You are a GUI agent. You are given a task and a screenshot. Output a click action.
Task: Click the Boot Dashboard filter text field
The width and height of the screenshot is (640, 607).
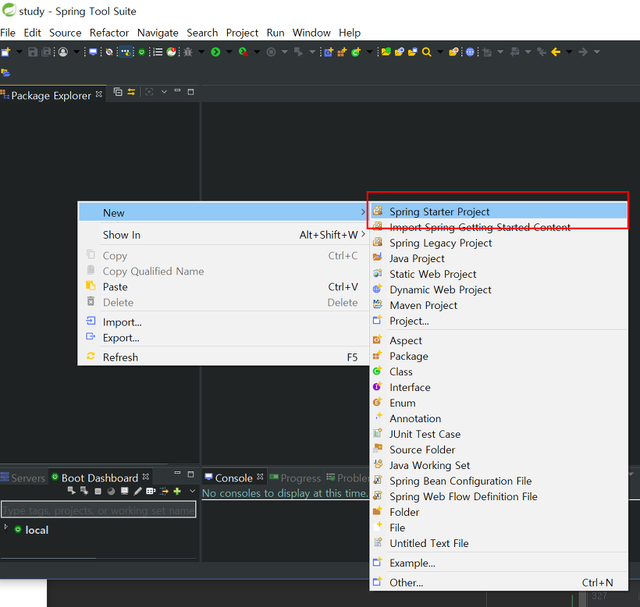tap(98, 510)
